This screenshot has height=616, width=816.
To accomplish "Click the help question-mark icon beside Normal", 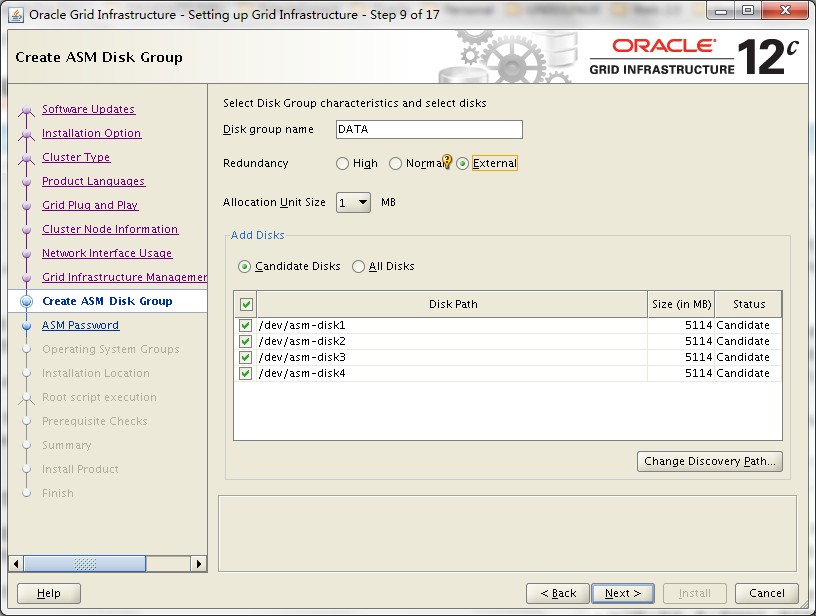I will coord(447,161).
